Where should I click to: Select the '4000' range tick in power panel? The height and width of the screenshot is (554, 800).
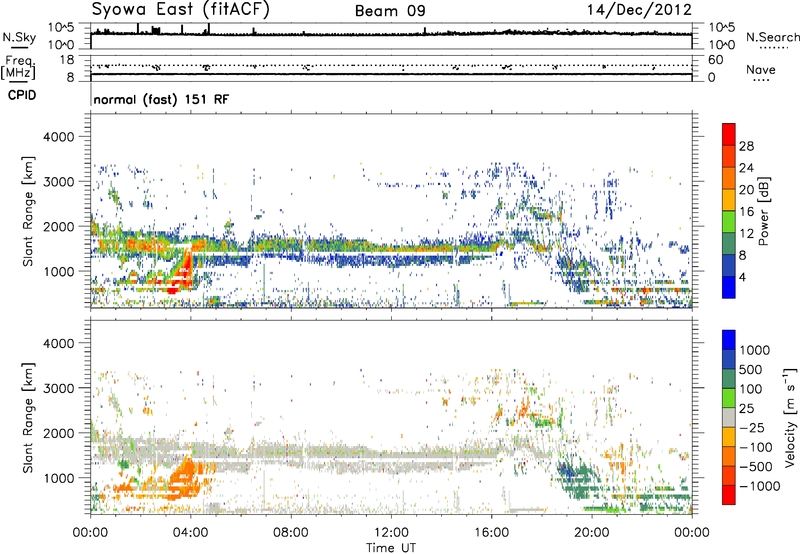(x=58, y=137)
